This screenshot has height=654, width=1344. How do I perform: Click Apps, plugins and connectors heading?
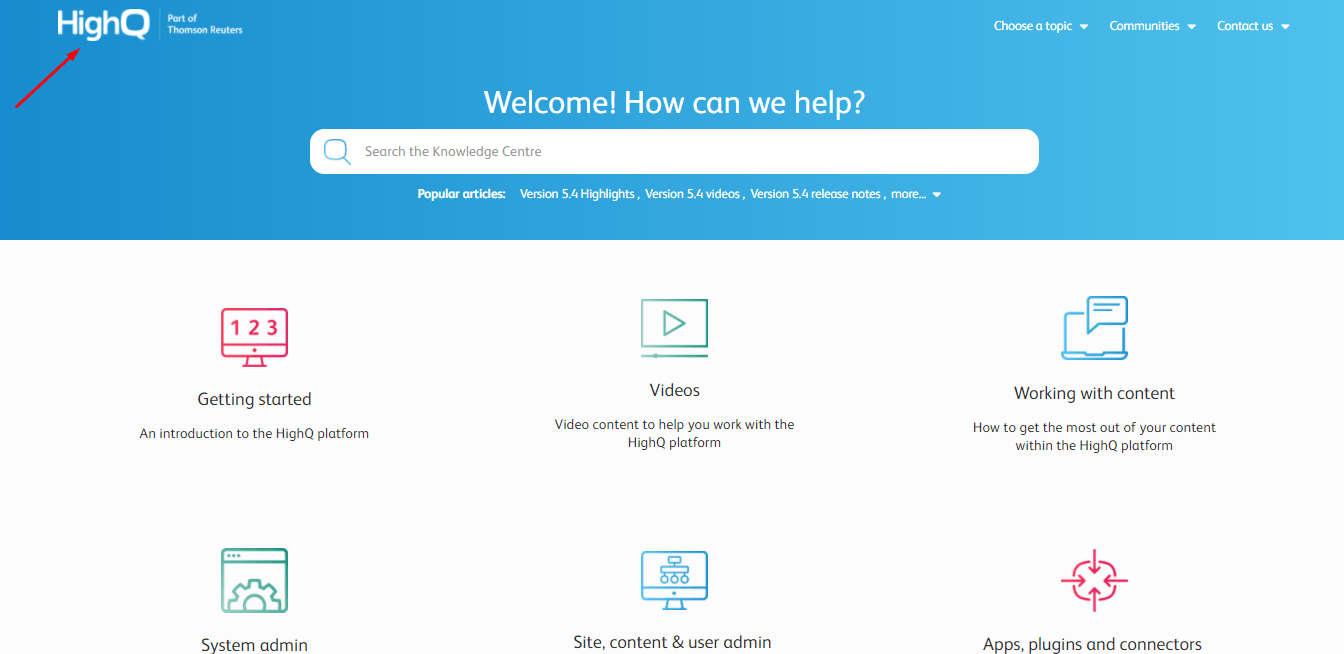point(1092,644)
